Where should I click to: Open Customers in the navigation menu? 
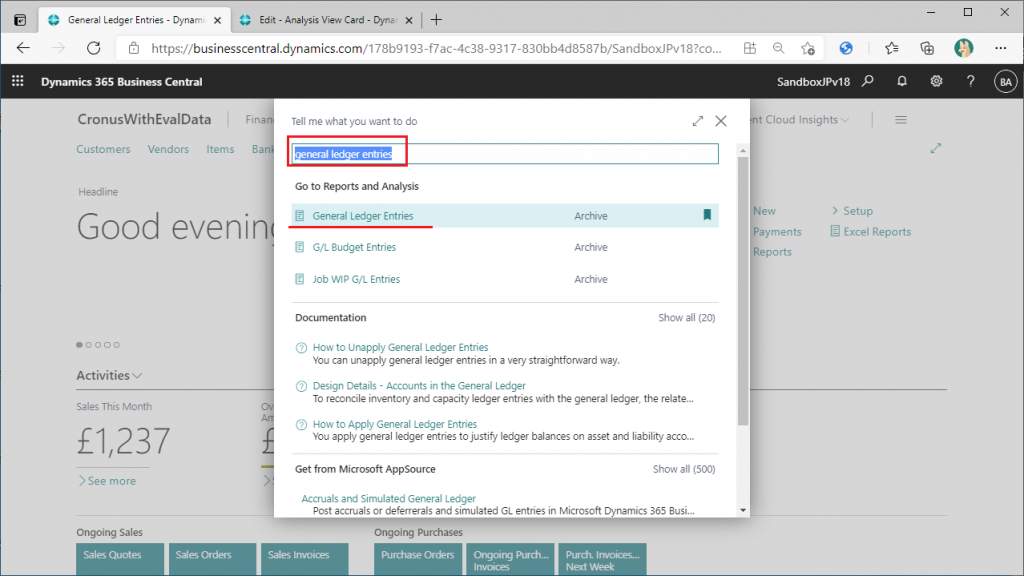click(x=103, y=149)
